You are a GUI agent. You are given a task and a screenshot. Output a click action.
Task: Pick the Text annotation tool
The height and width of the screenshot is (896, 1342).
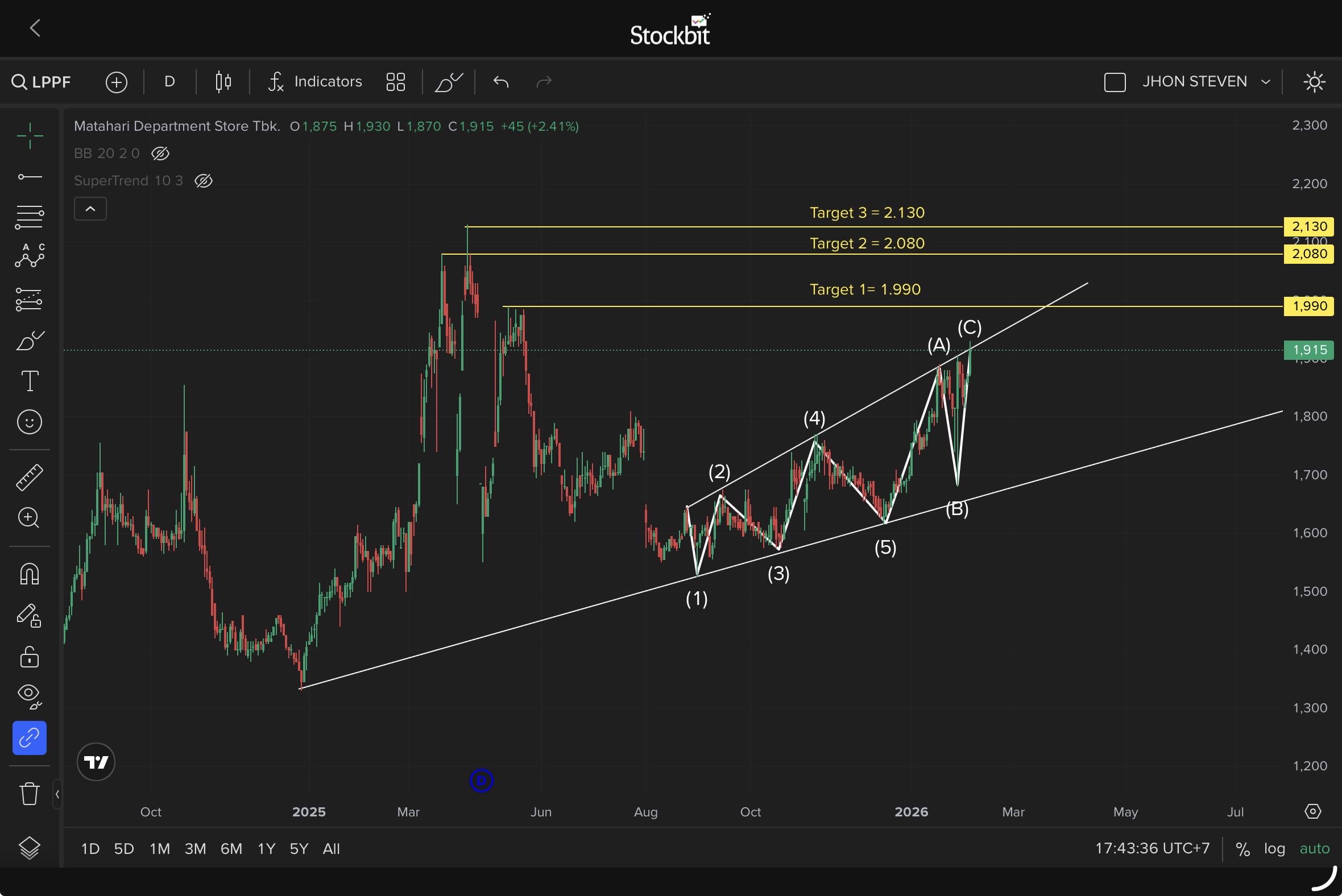pyautogui.click(x=30, y=381)
